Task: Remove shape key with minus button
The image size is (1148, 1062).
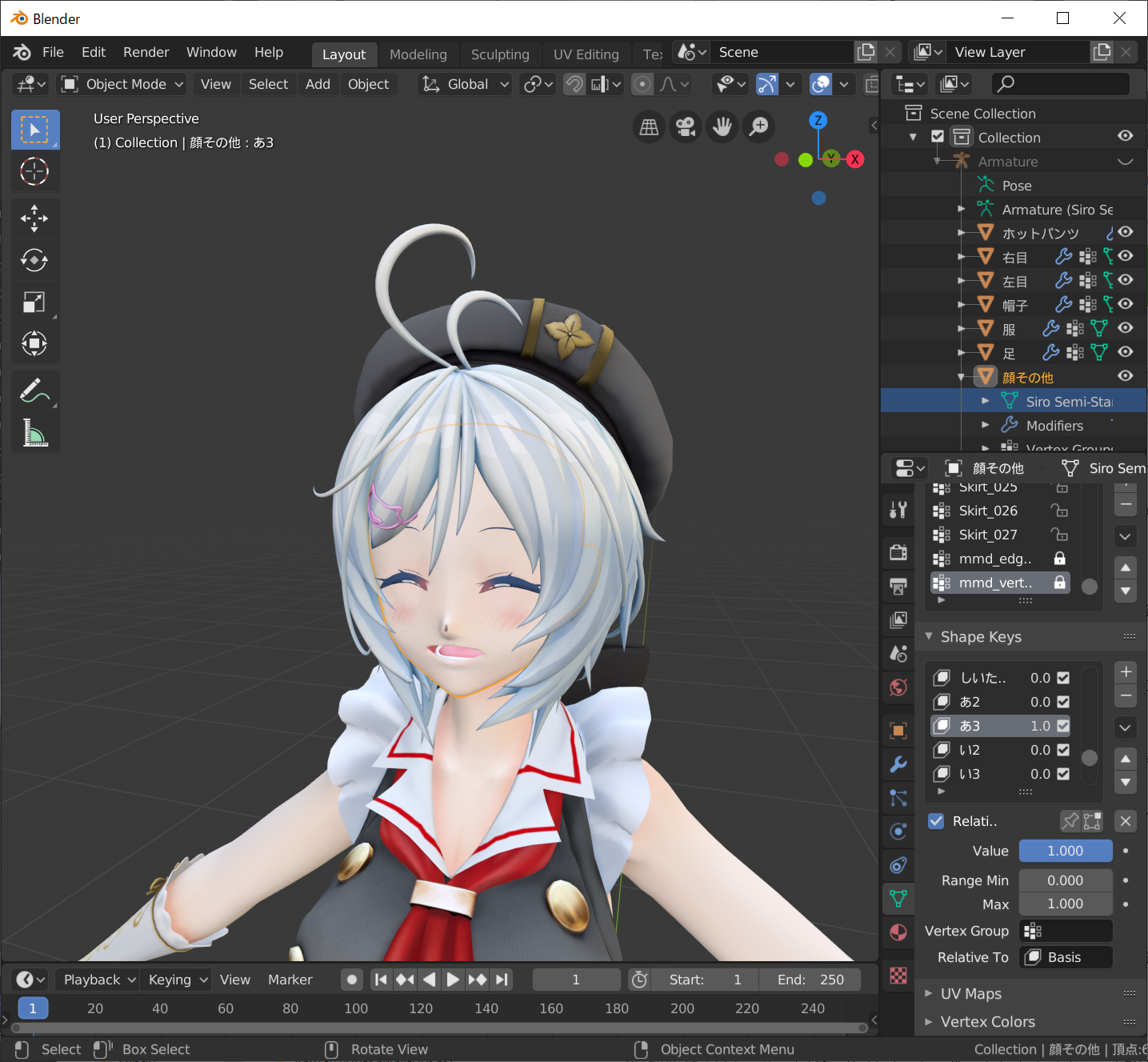Action: click(1126, 695)
